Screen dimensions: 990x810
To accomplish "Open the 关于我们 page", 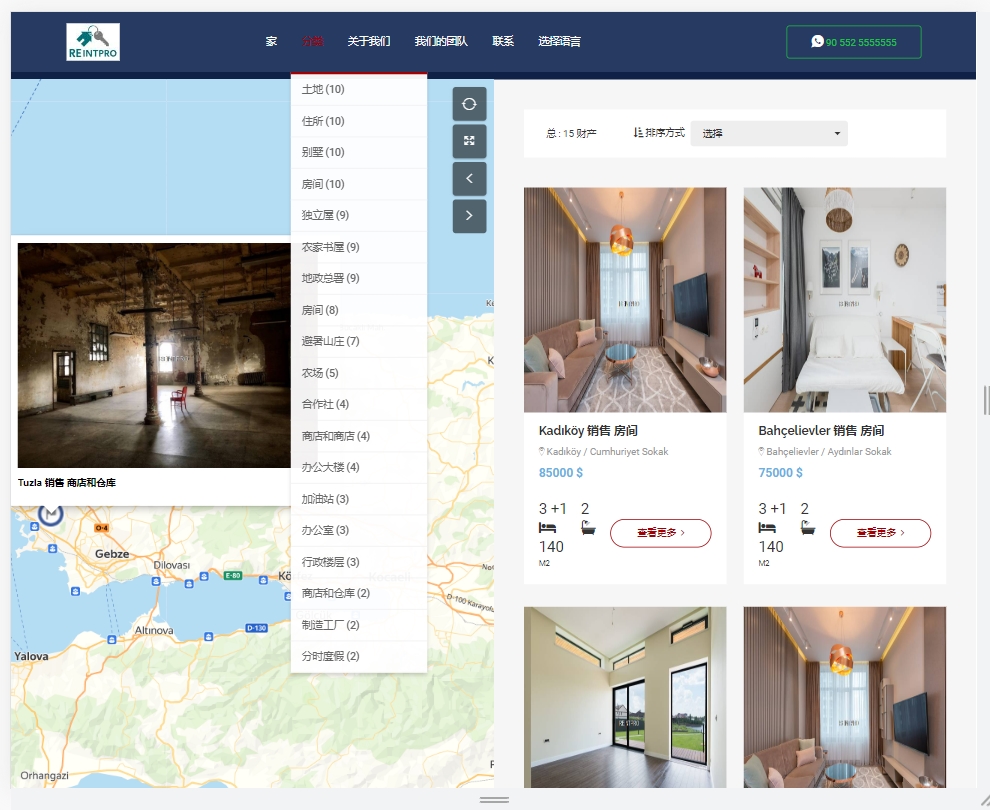I will click(369, 42).
